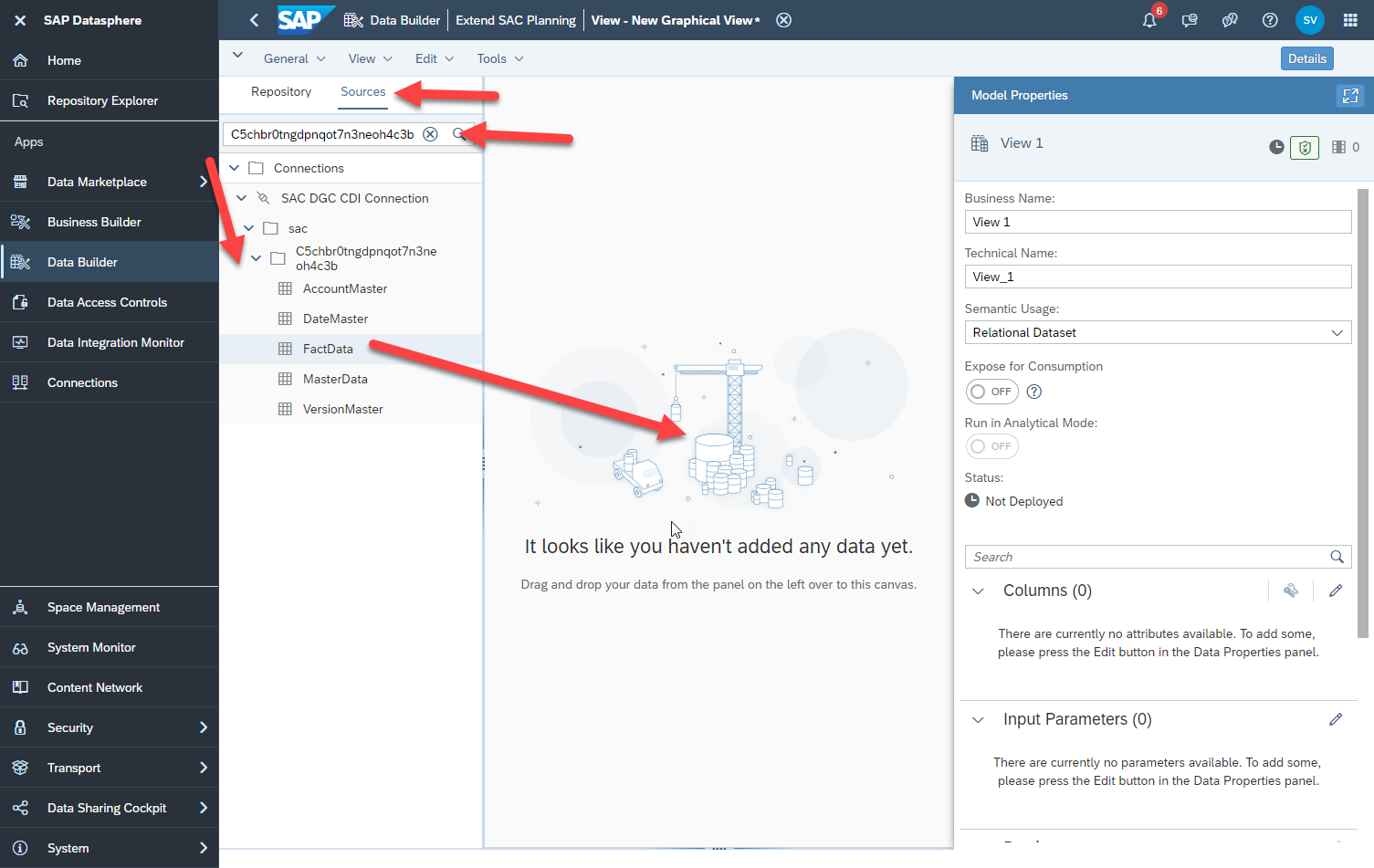The width and height of the screenshot is (1374, 868).
Task: Open the Semantic Usage dropdown
Action: coord(1337,332)
